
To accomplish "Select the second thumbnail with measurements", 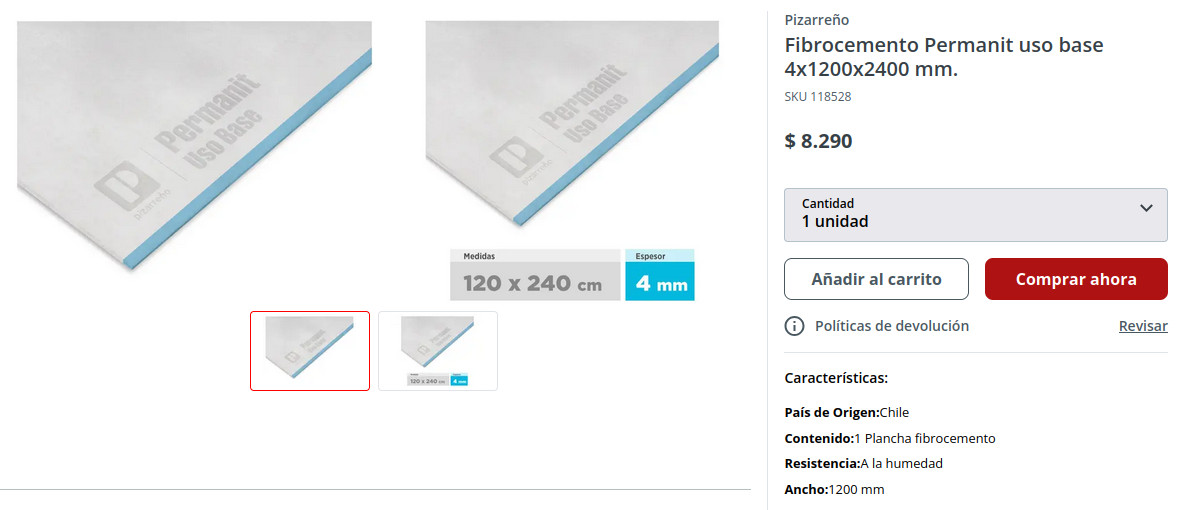I will coord(438,351).
